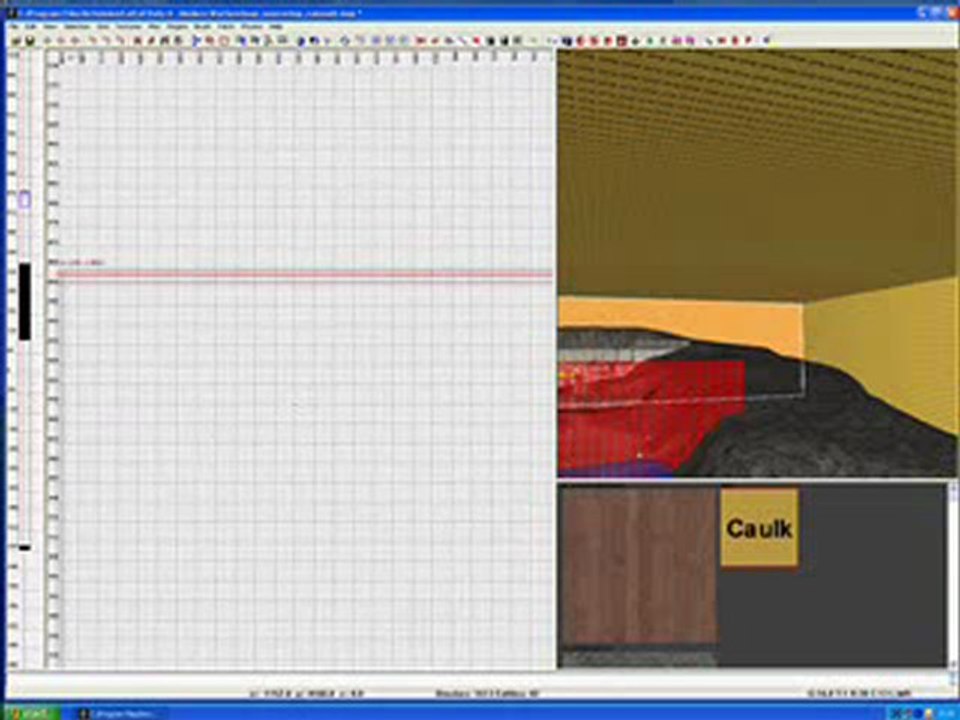
Task: Click the Save map toolbar icon
Action: tap(30, 41)
